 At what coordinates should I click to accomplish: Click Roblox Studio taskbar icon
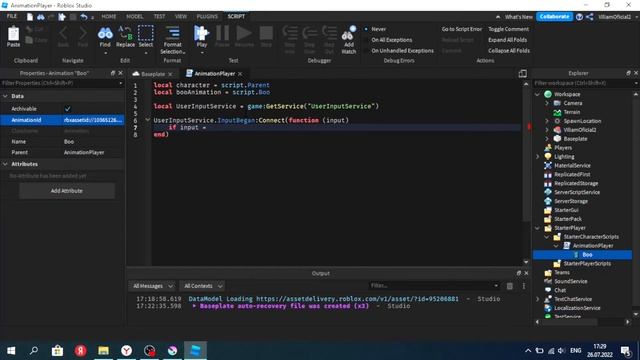(195, 350)
